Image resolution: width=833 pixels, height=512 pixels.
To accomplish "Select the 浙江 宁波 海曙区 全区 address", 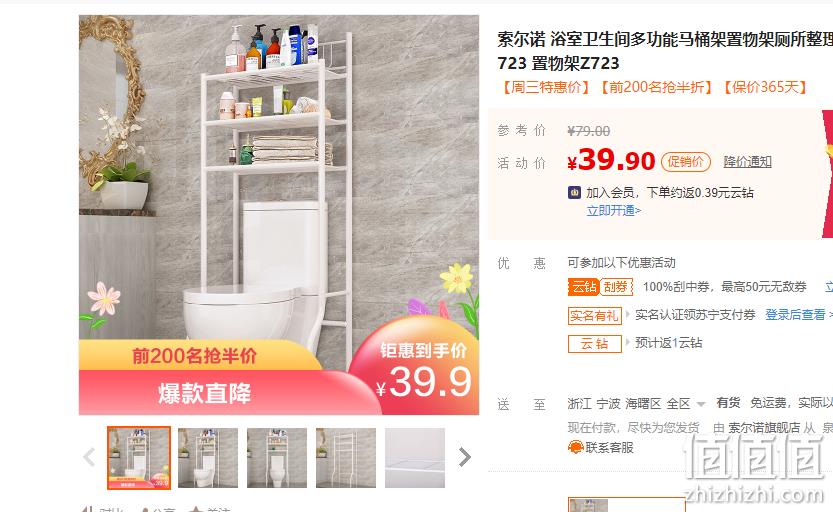I will pos(628,404).
